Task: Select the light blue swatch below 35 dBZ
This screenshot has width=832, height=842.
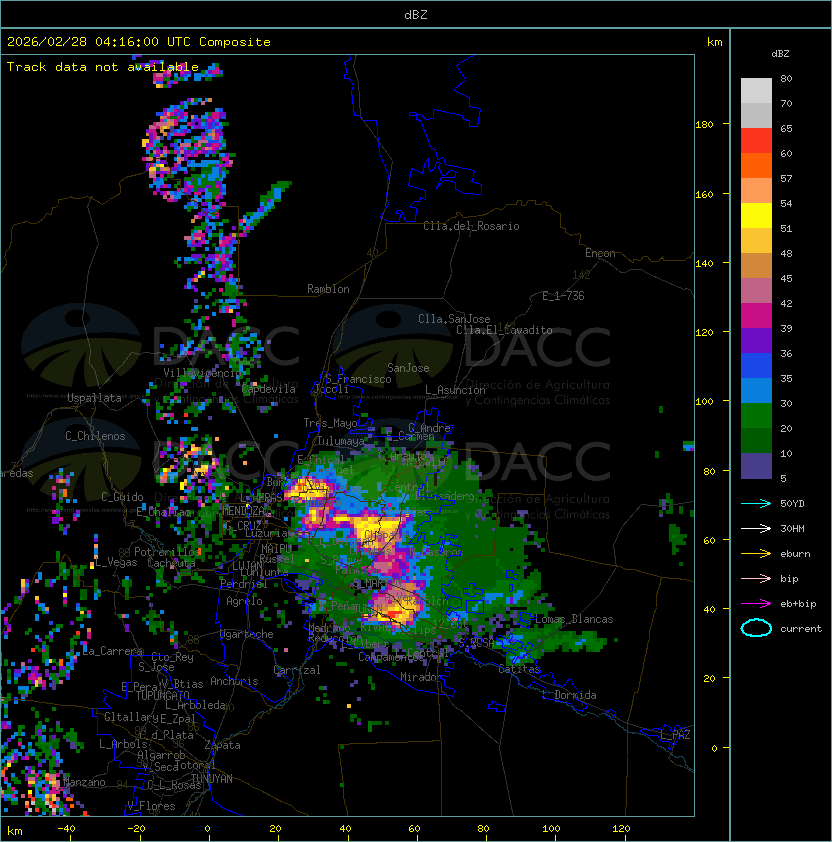Action: click(756, 390)
